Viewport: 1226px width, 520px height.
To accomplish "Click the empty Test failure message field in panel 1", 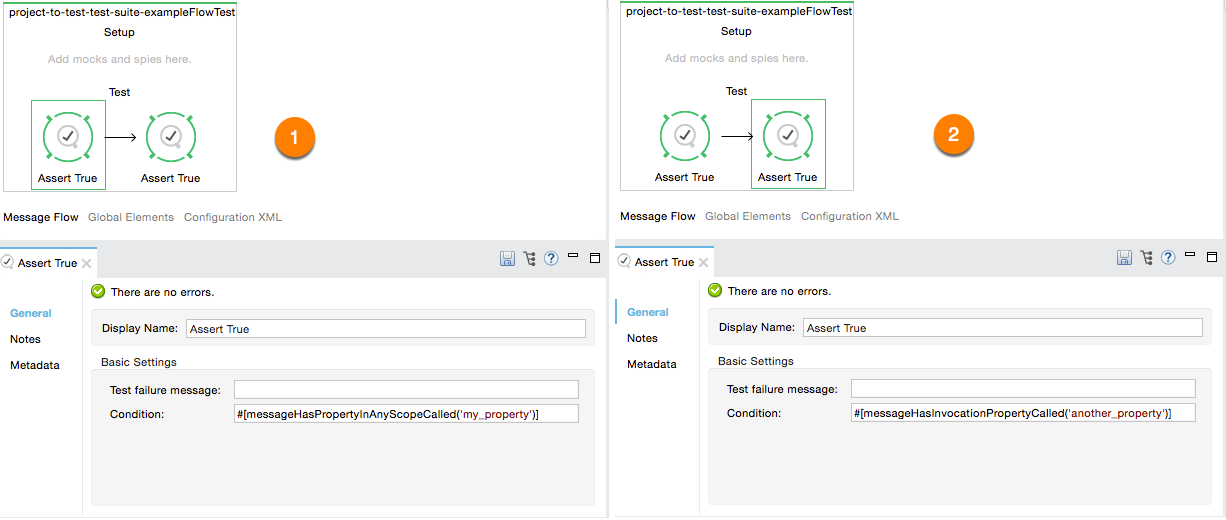I will pos(406,390).
